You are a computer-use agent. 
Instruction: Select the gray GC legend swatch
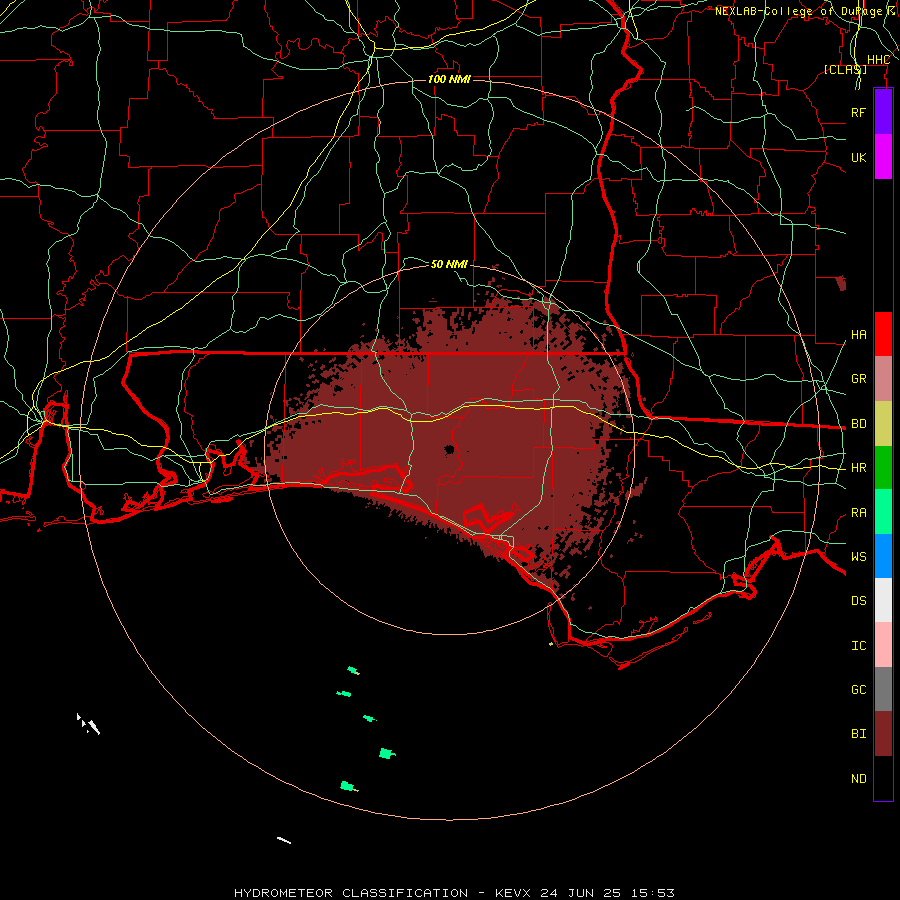coord(883,689)
